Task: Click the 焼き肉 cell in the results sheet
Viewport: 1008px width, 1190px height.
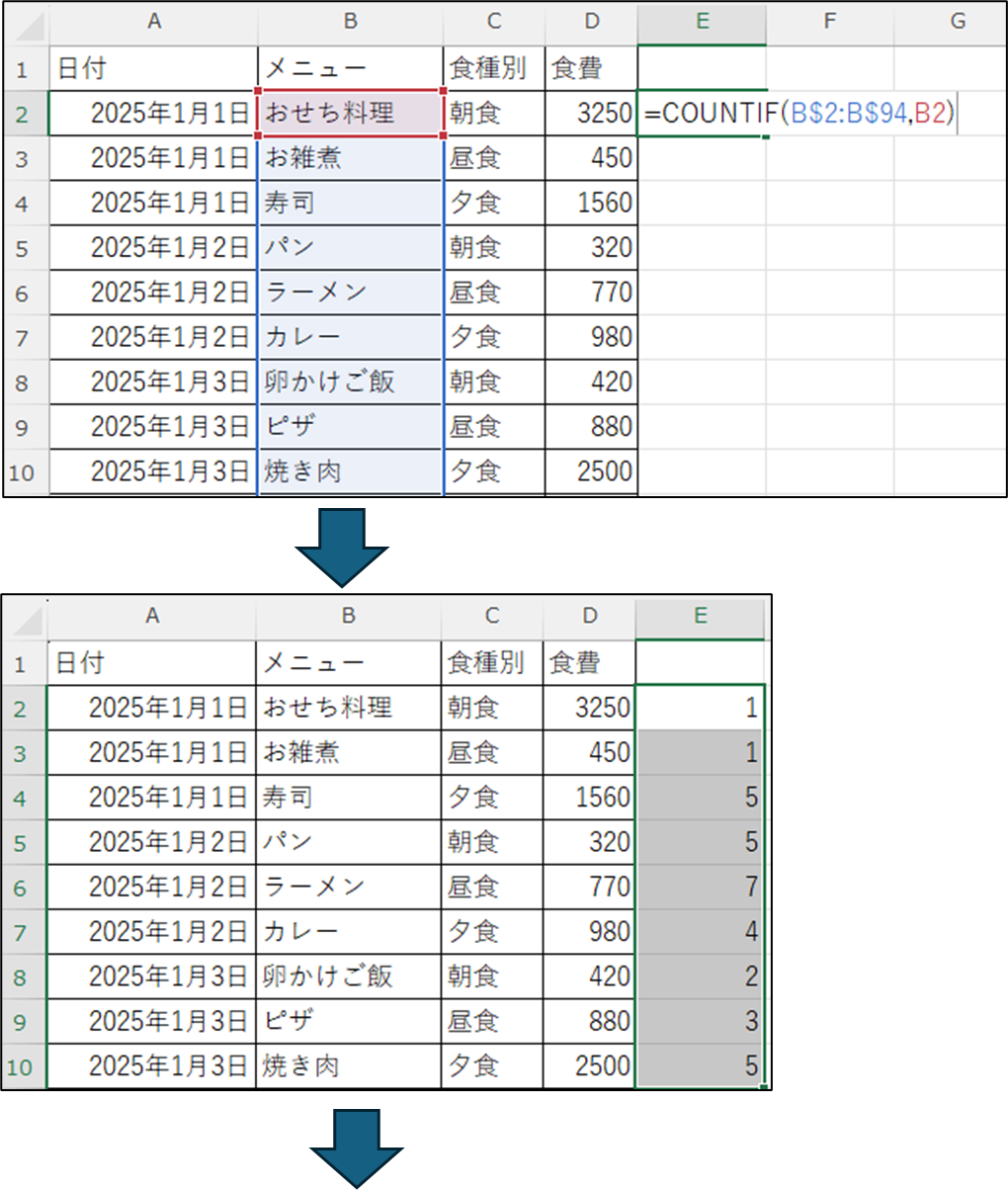Action: [348, 1066]
